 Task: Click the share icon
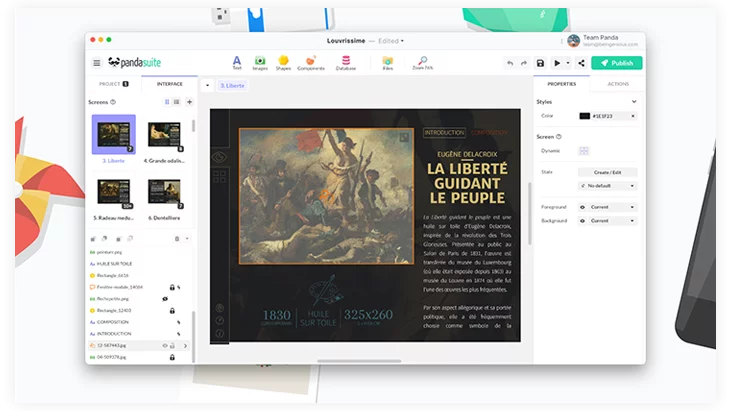coord(581,63)
